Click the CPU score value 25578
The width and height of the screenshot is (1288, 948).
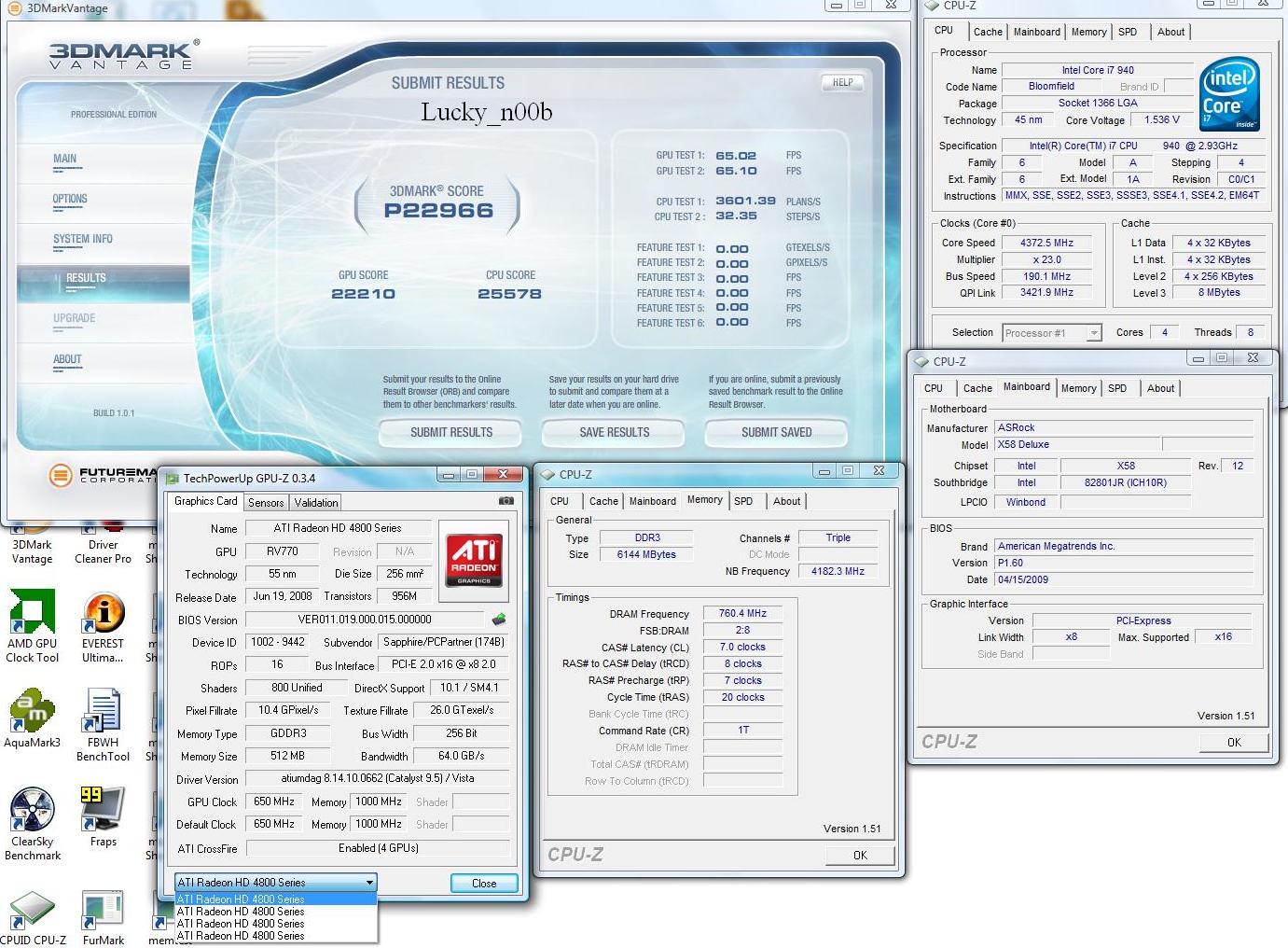point(509,294)
